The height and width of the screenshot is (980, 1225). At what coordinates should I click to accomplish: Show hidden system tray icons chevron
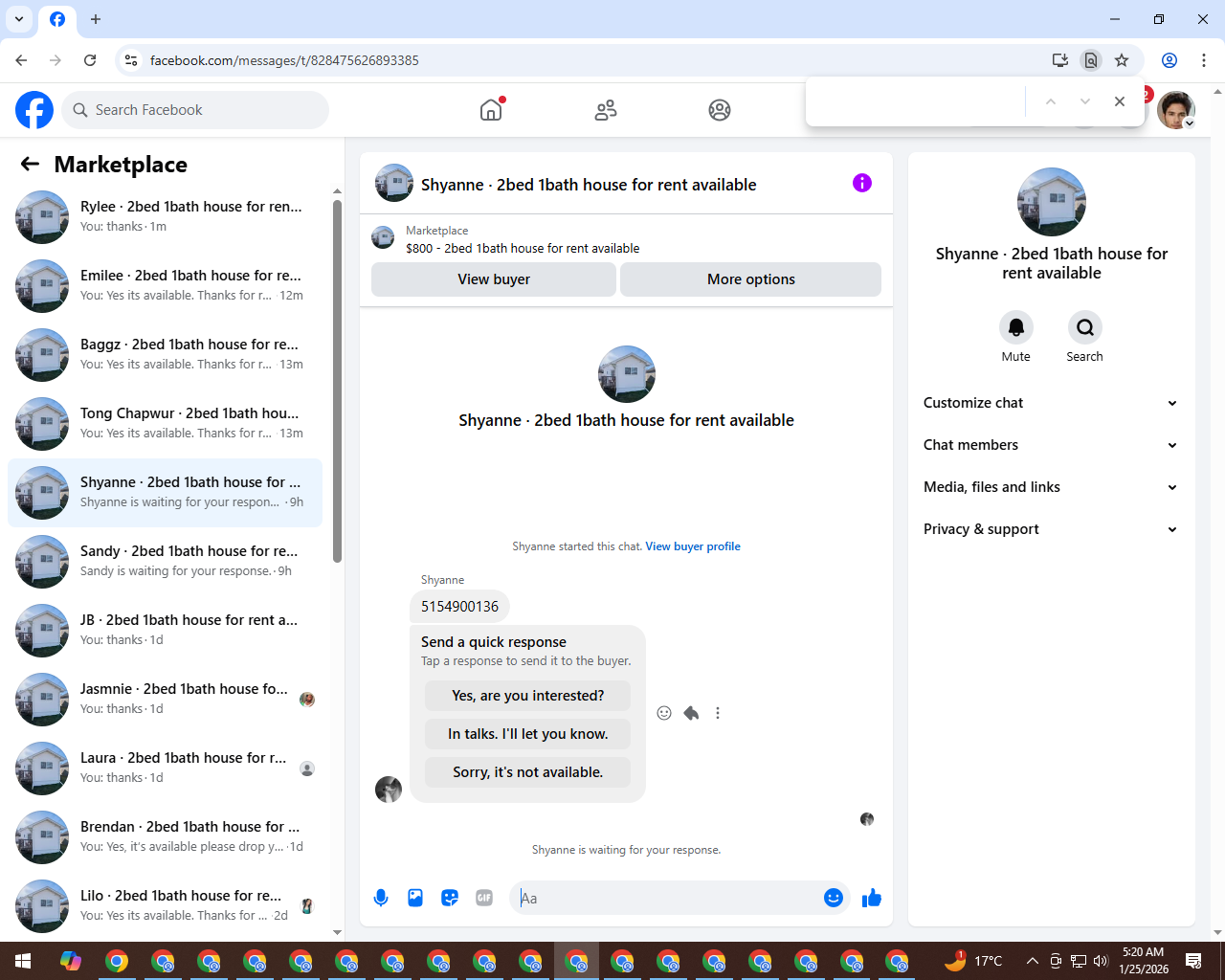point(1032,961)
